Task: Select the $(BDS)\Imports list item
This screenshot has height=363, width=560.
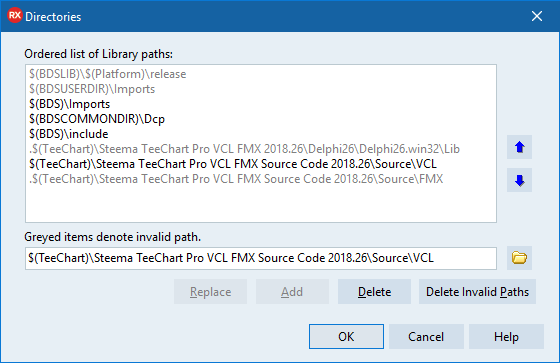Action: click(x=70, y=104)
